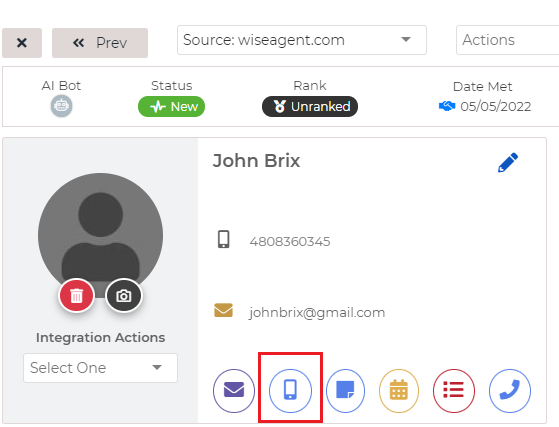Close the contact with X button
This screenshot has height=427, width=559.
22,43
